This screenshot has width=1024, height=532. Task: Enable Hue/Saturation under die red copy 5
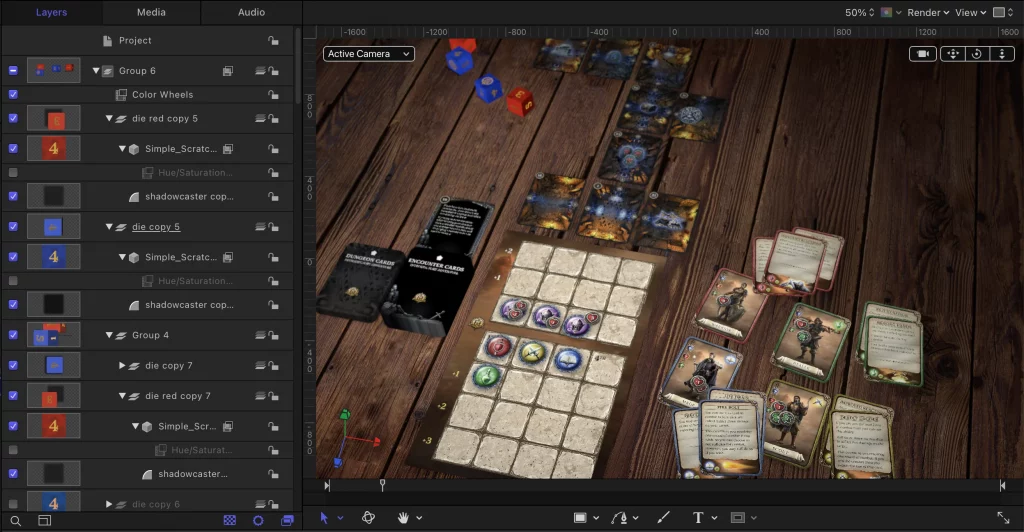13,172
